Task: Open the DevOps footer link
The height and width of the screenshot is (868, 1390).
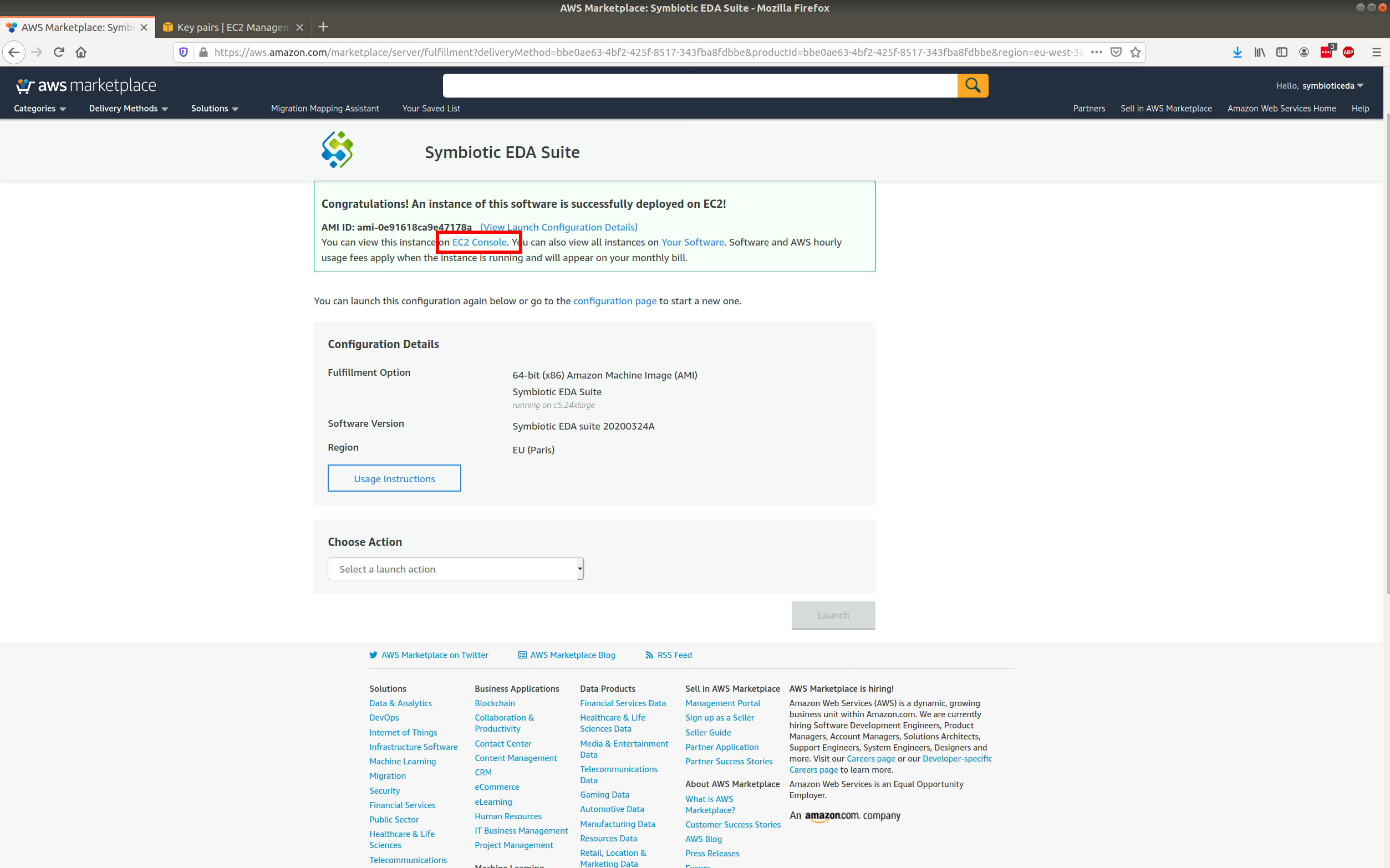Action: (384, 718)
